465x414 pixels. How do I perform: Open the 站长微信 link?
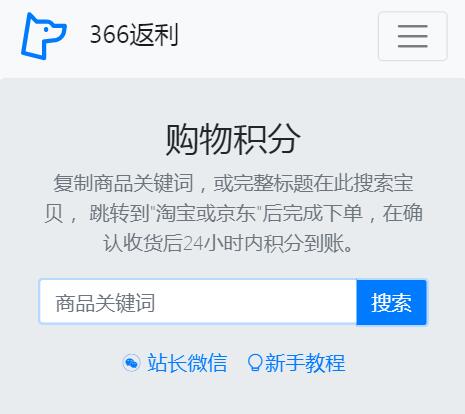(x=187, y=363)
